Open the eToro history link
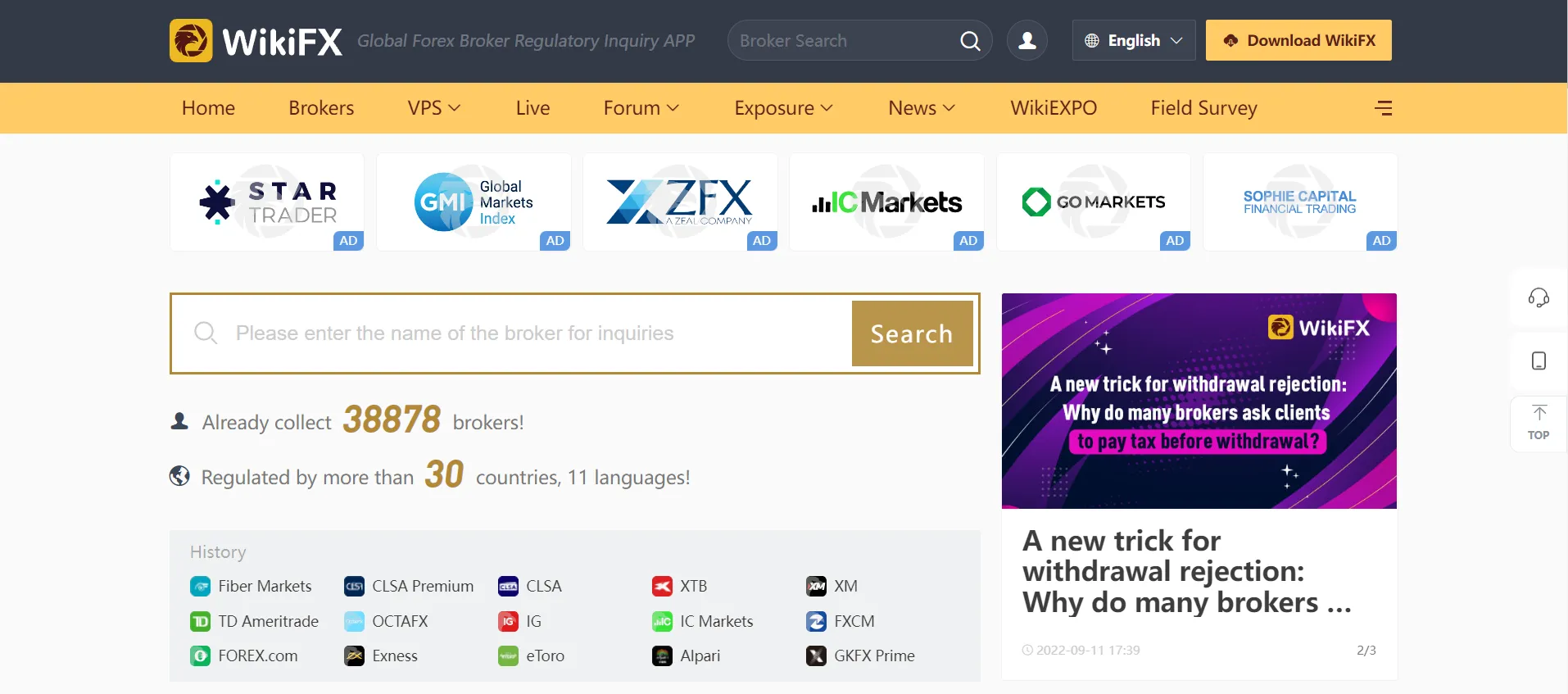The image size is (1568, 694). (x=545, y=656)
